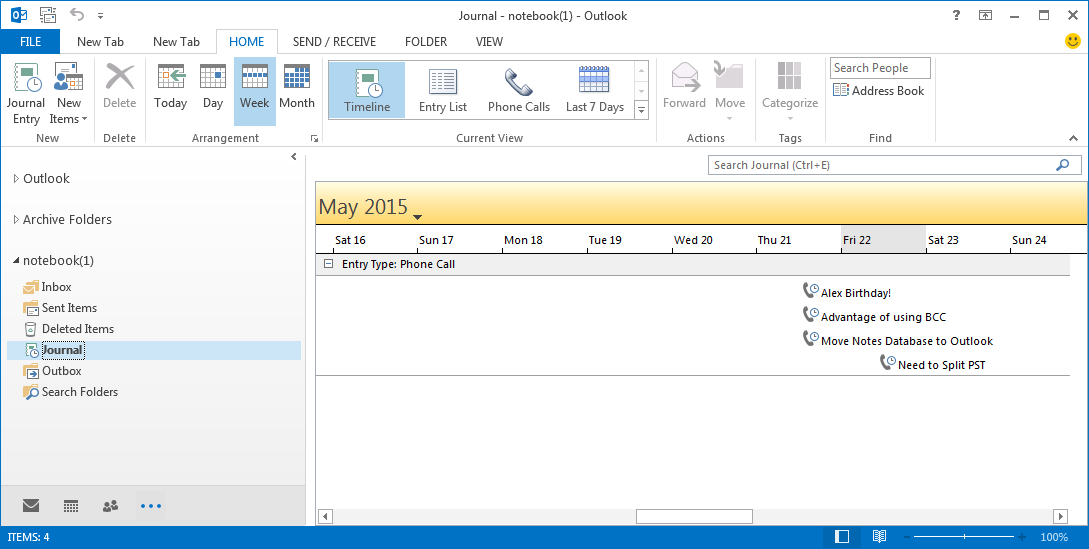The image size is (1089, 549).
Task: Switch to Last 7 Days view
Action: [x=595, y=90]
